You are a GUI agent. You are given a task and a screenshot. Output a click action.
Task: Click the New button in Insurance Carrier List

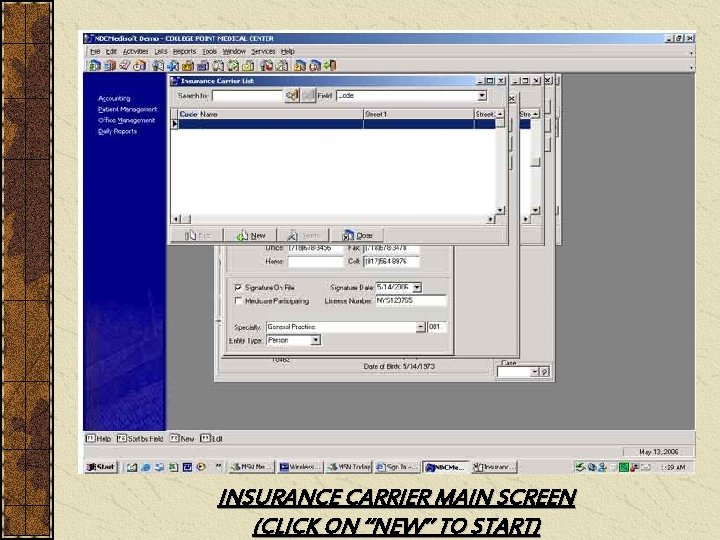pyautogui.click(x=250, y=236)
